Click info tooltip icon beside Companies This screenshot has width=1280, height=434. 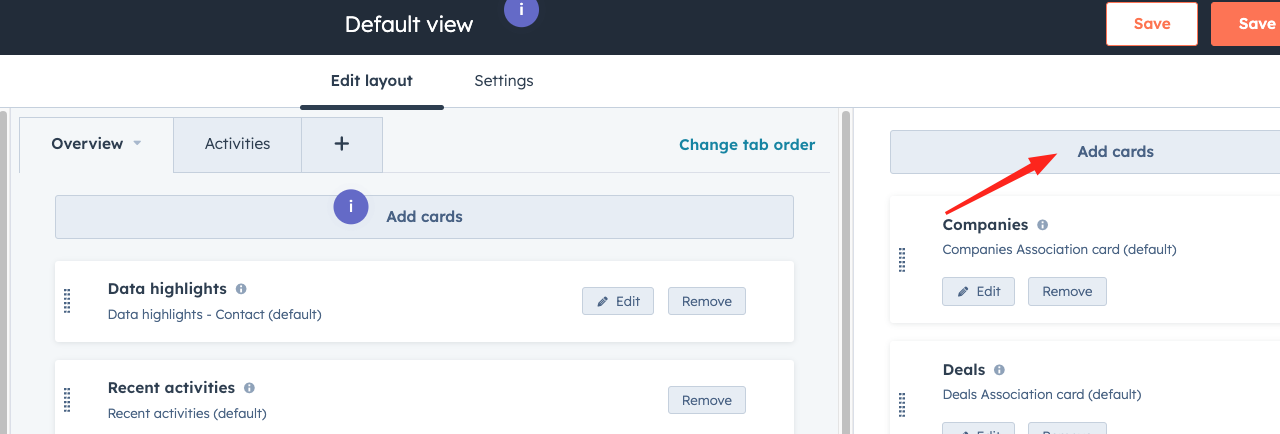coord(1042,225)
